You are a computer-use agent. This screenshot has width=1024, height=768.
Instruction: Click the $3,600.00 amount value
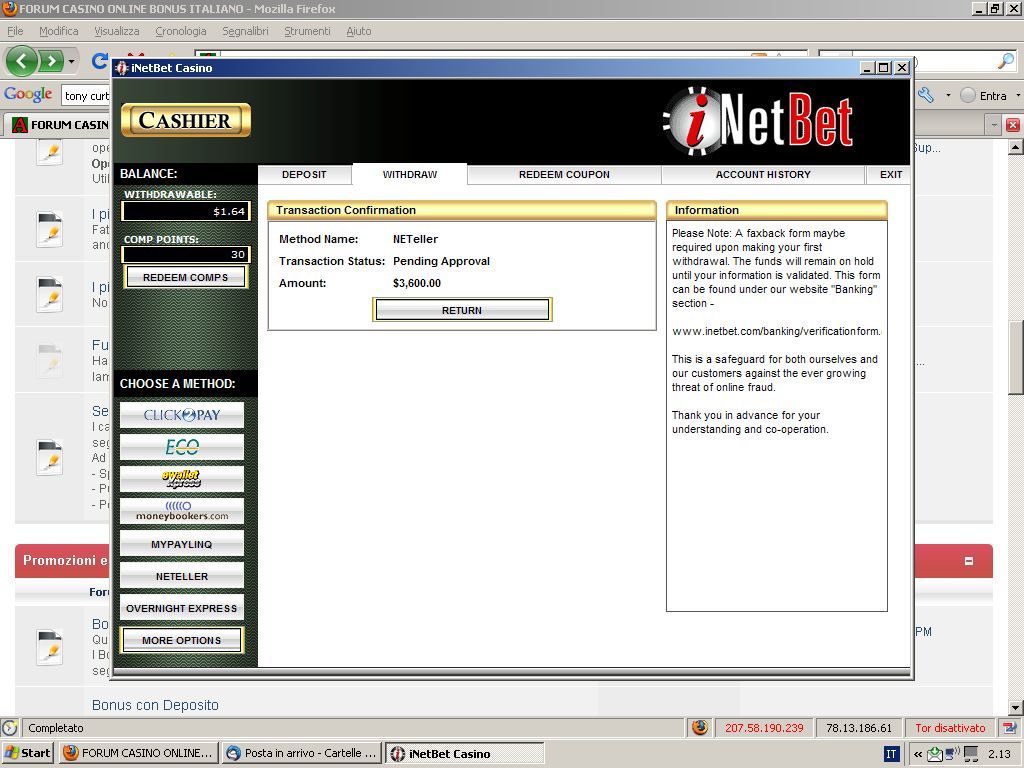point(417,283)
